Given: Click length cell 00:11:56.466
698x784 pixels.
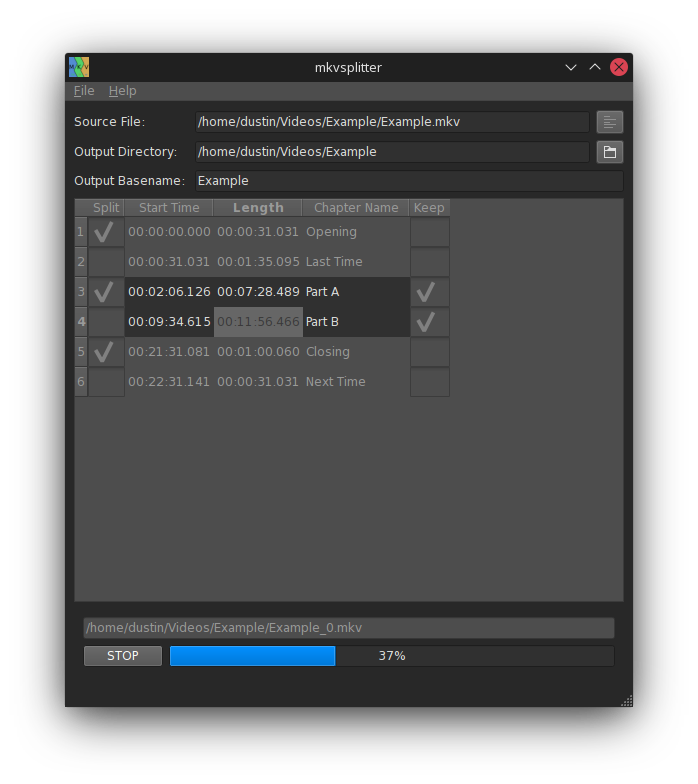Looking at the screenshot, I should coord(258,322).
